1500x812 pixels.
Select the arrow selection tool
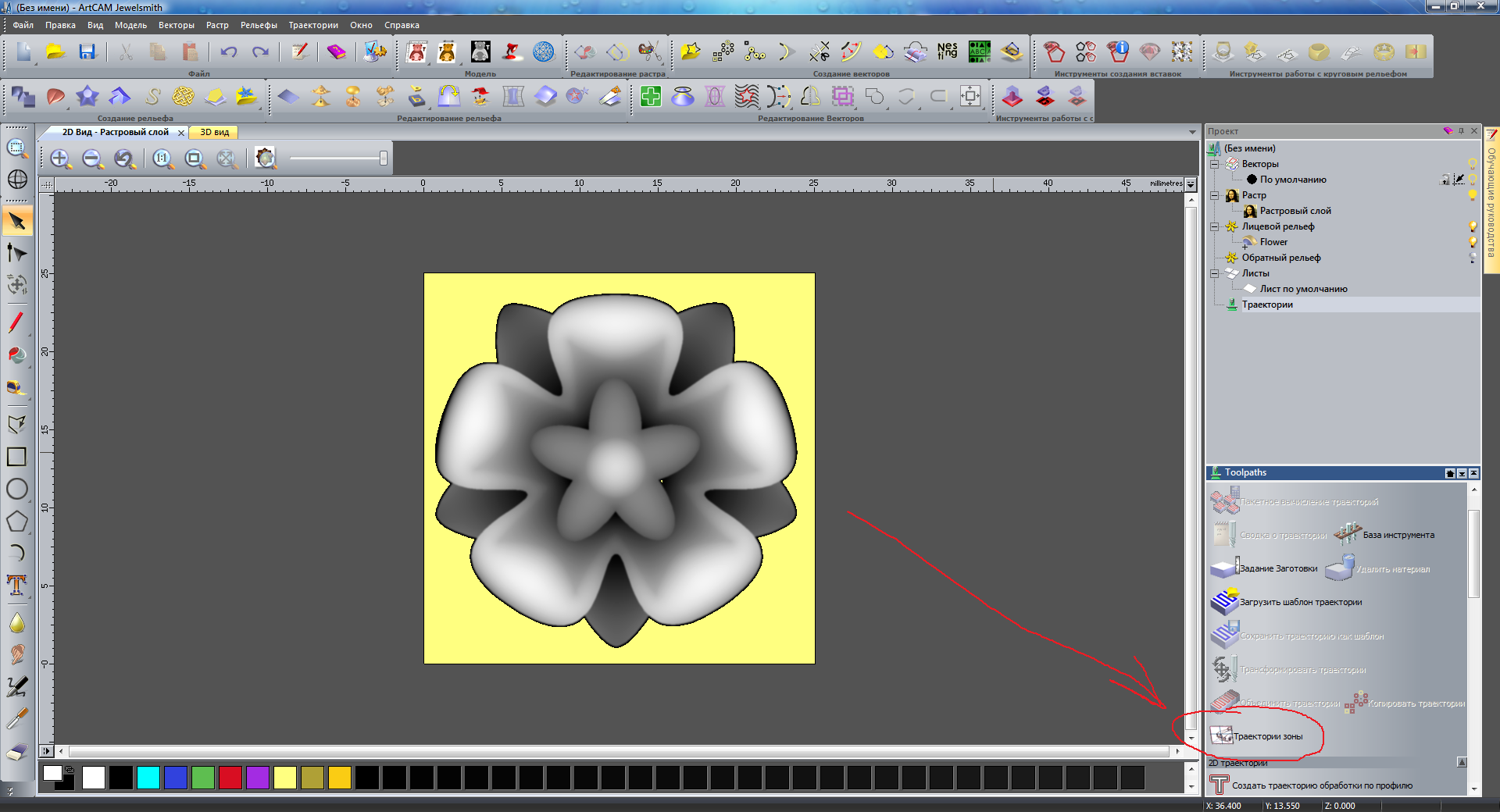coord(17,222)
